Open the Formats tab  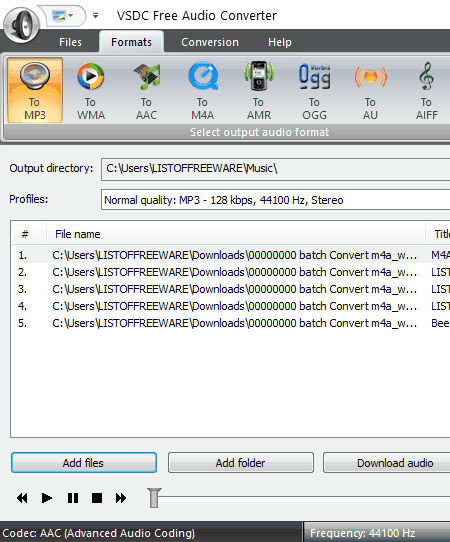[x=131, y=42]
